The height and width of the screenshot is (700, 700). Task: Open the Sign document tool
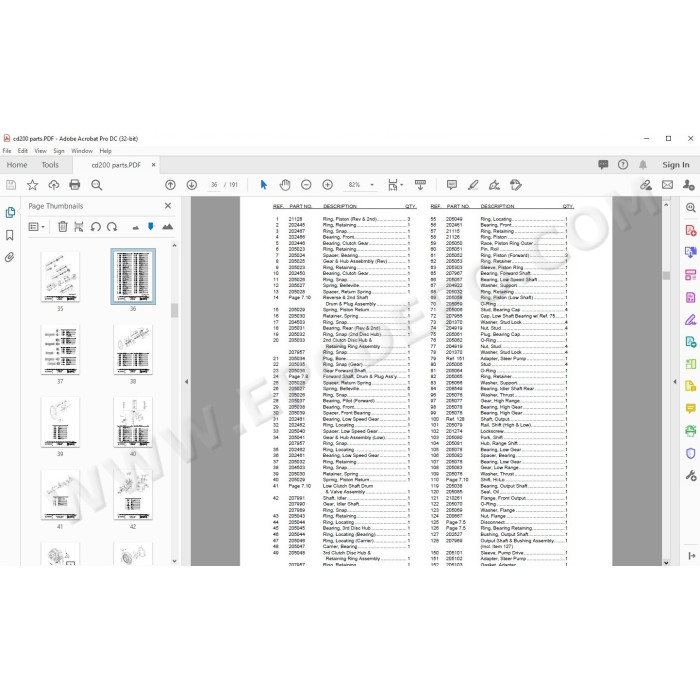[494, 185]
